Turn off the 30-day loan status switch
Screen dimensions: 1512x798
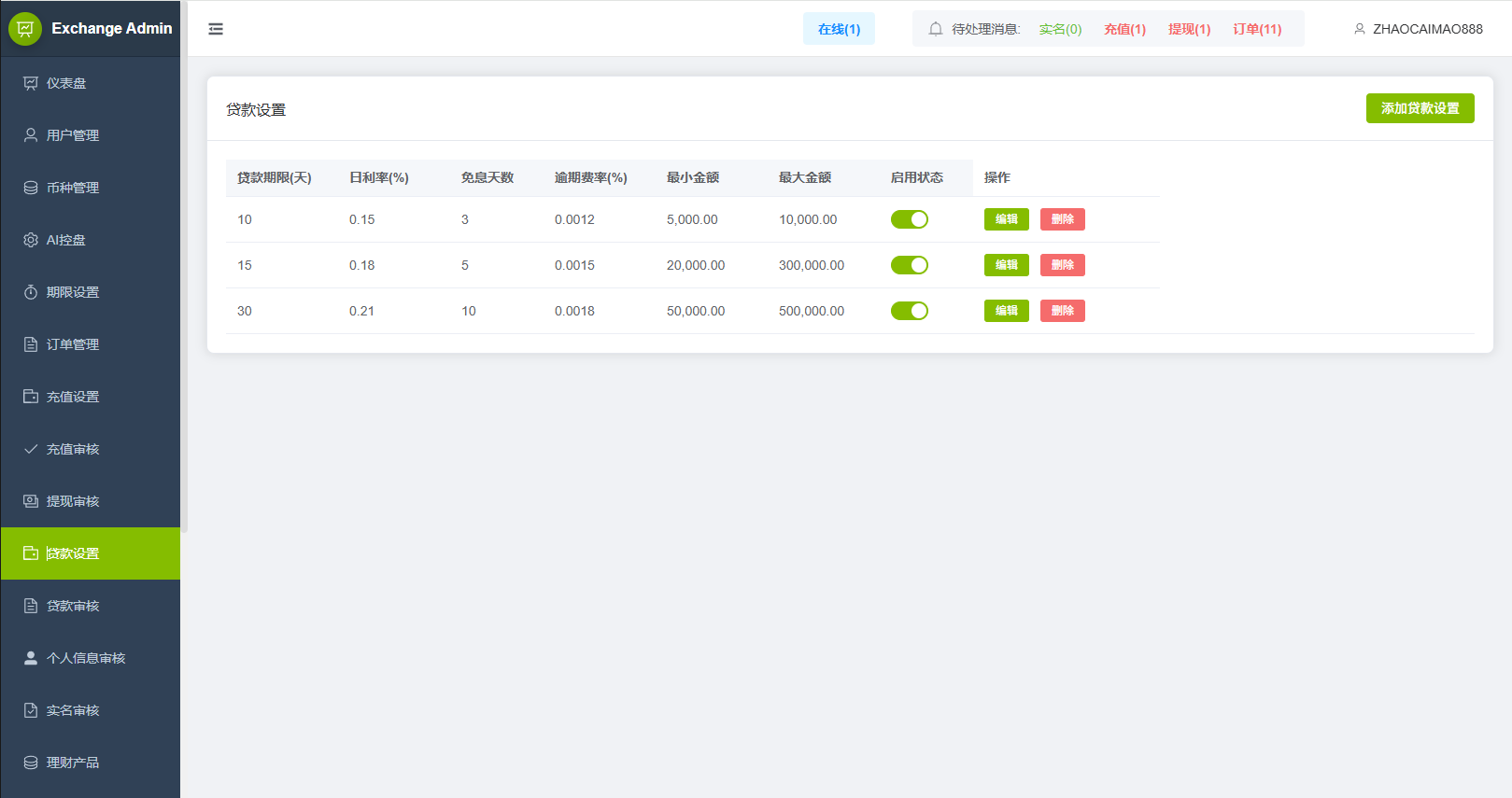pos(909,311)
